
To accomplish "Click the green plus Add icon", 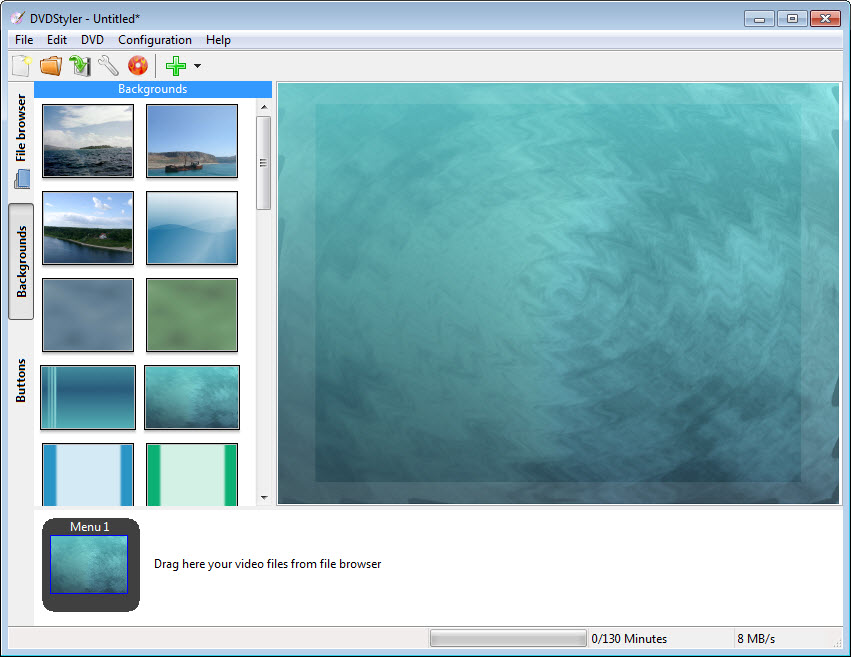I will 176,66.
